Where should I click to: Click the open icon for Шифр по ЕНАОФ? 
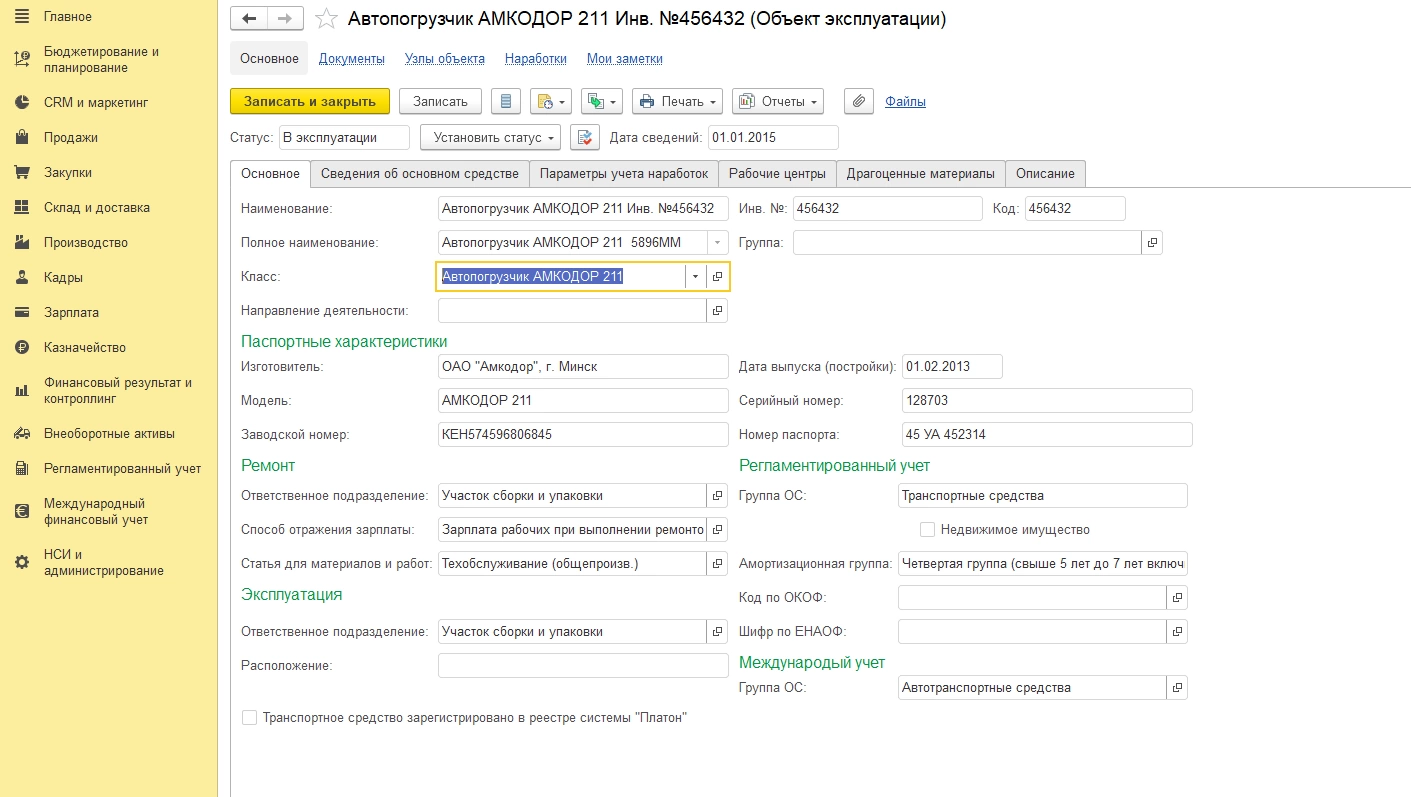coord(1177,632)
